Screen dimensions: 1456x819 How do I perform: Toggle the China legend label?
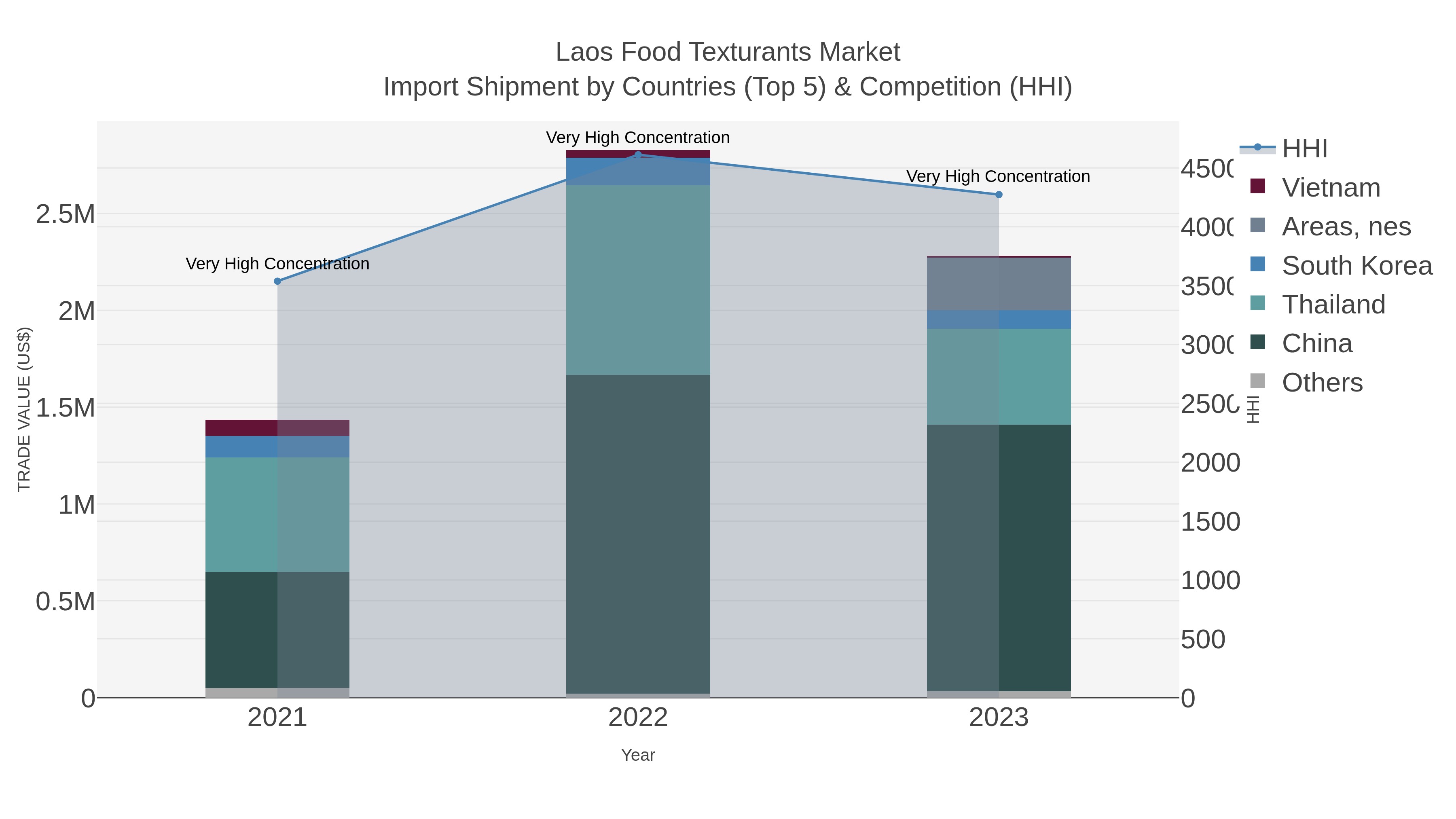click(1317, 344)
